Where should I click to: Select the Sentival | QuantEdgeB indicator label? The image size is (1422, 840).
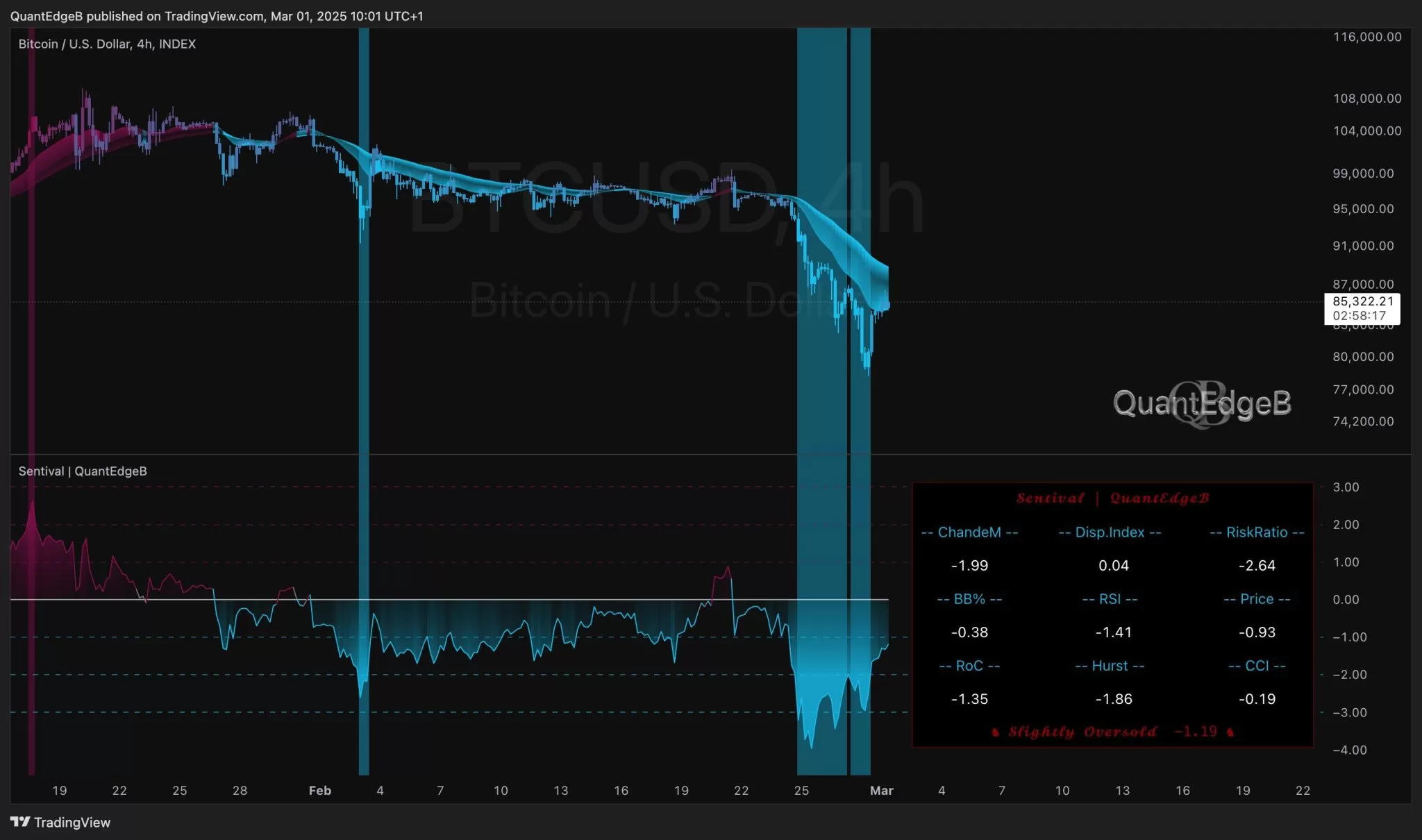pos(83,471)
